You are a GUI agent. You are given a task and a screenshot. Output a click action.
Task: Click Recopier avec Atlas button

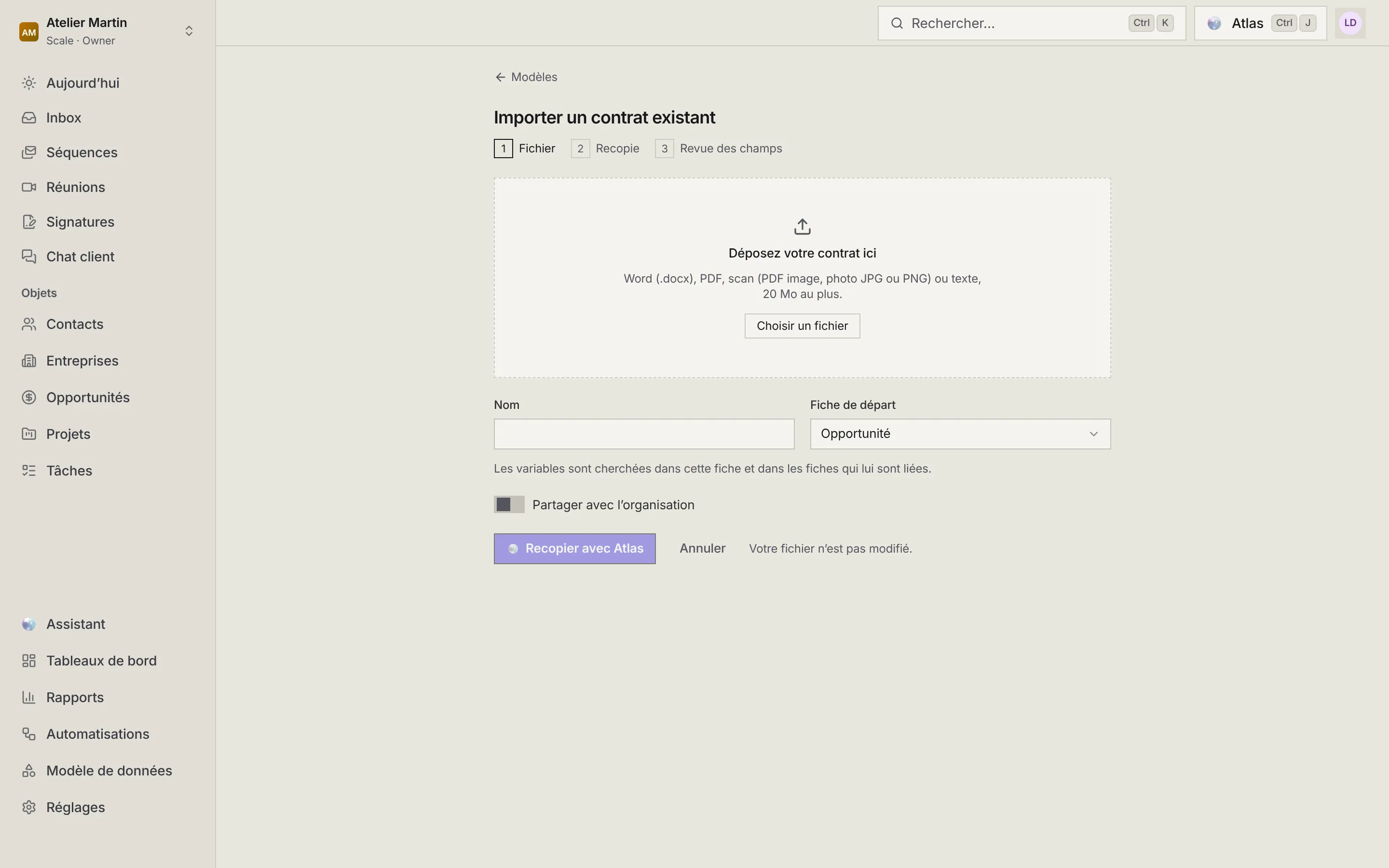click(x=574, y=549)
